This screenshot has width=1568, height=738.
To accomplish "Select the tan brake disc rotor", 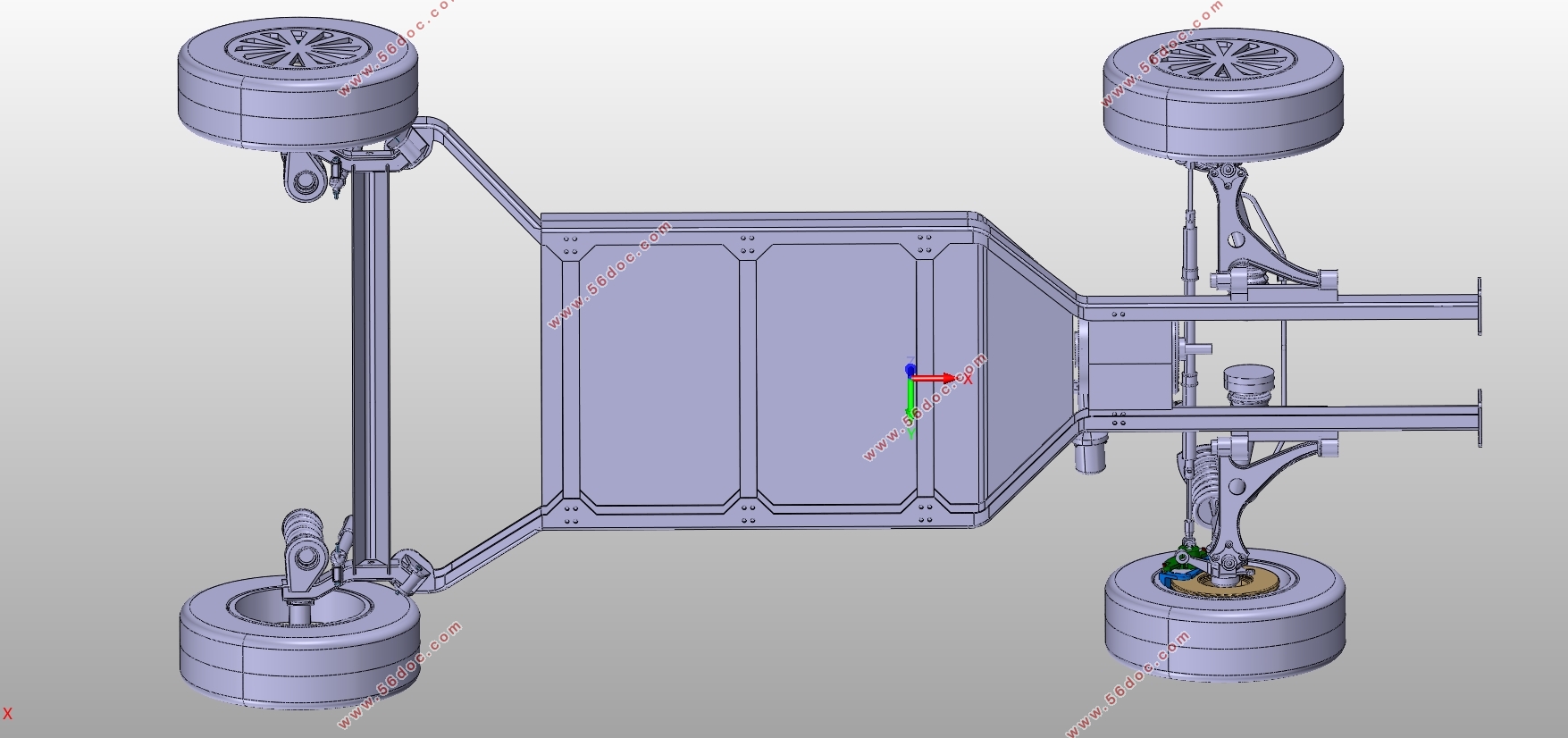I will [x=1251, y=583].
